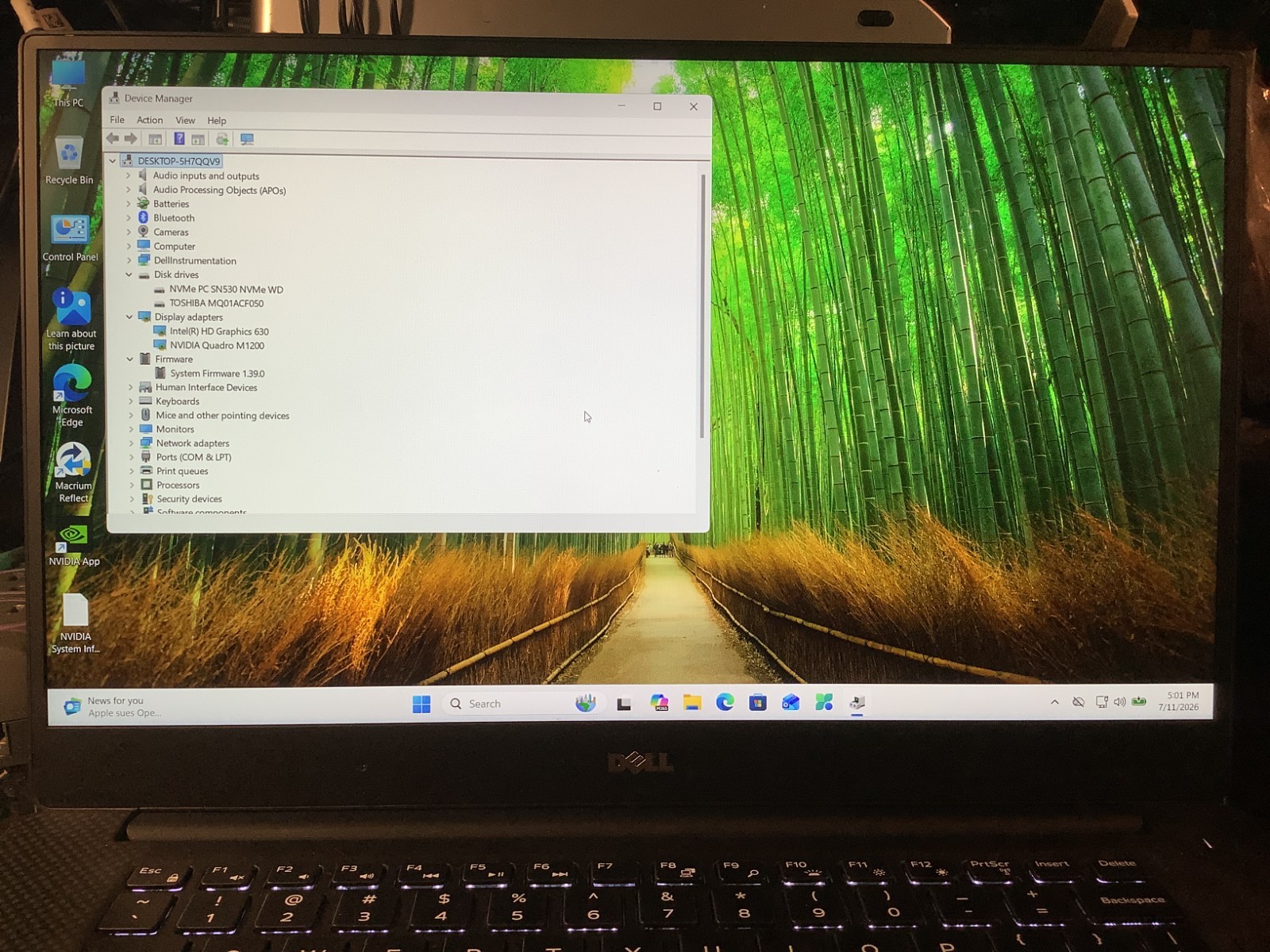Select the NVIDIA App desktop shortcut
1270x952 pixels.
click(74, 545)
